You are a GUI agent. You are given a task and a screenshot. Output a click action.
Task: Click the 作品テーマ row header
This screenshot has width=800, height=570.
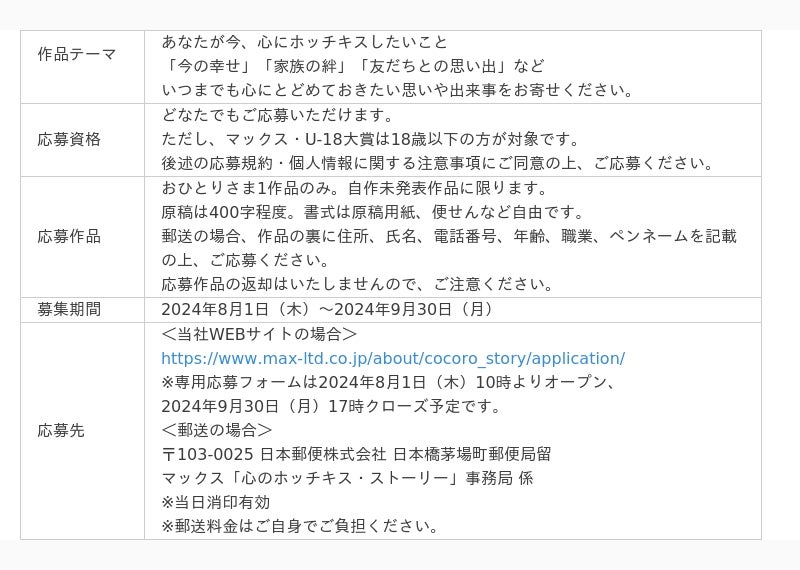(x=77, y=54)
